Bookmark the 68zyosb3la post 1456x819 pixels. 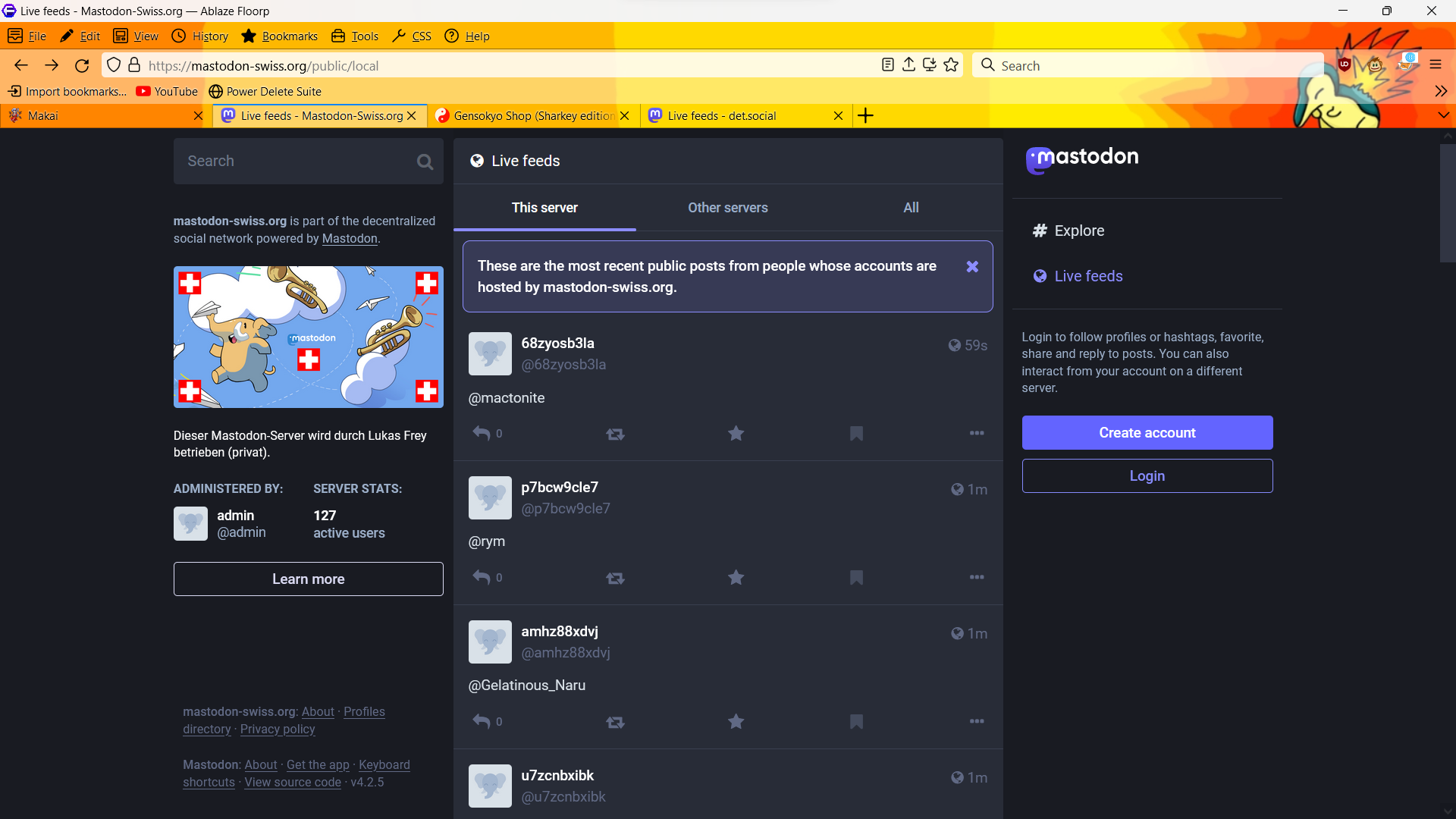pyautogui.click(x=856, y=433)
